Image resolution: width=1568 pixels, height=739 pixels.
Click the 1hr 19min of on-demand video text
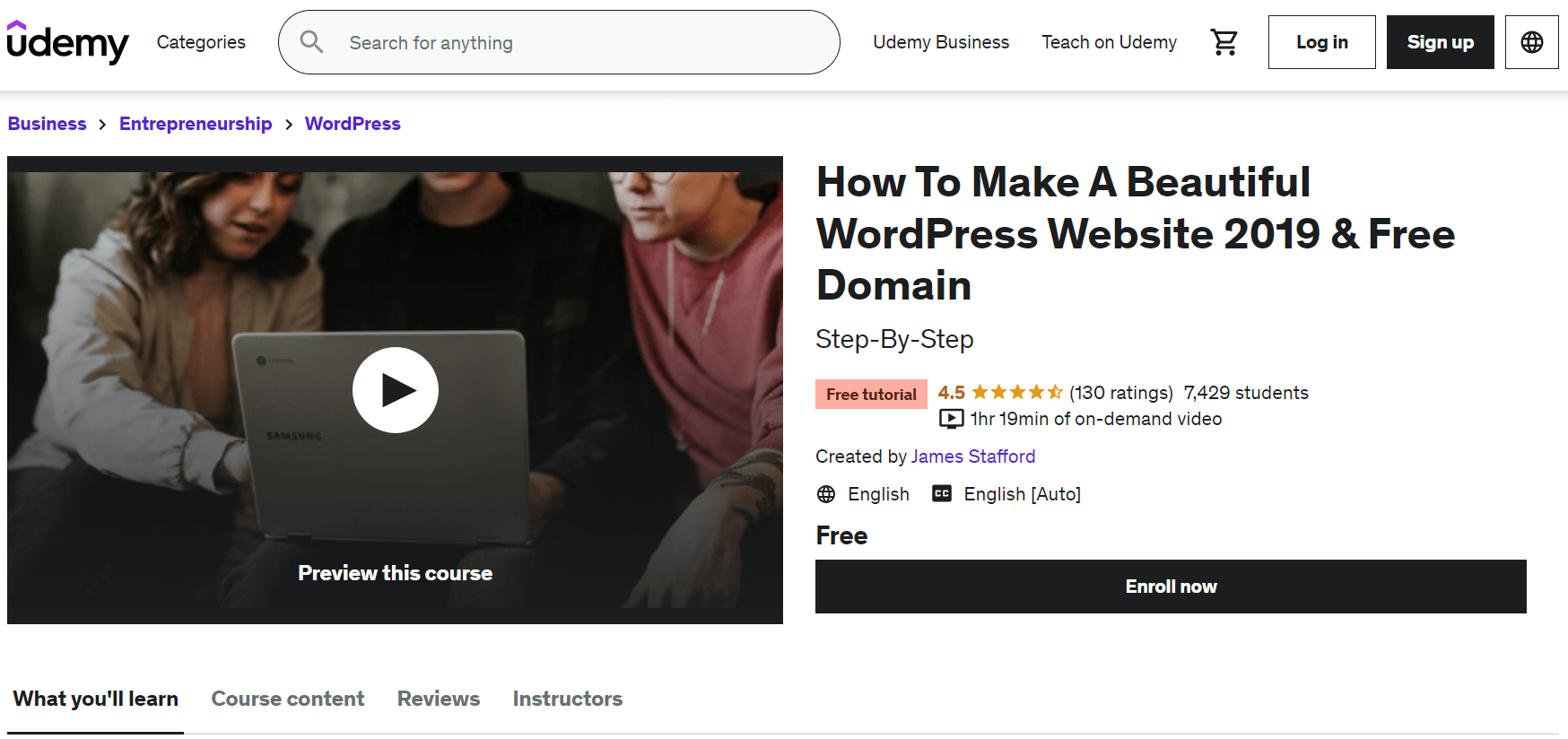(x=1096, y=419)
